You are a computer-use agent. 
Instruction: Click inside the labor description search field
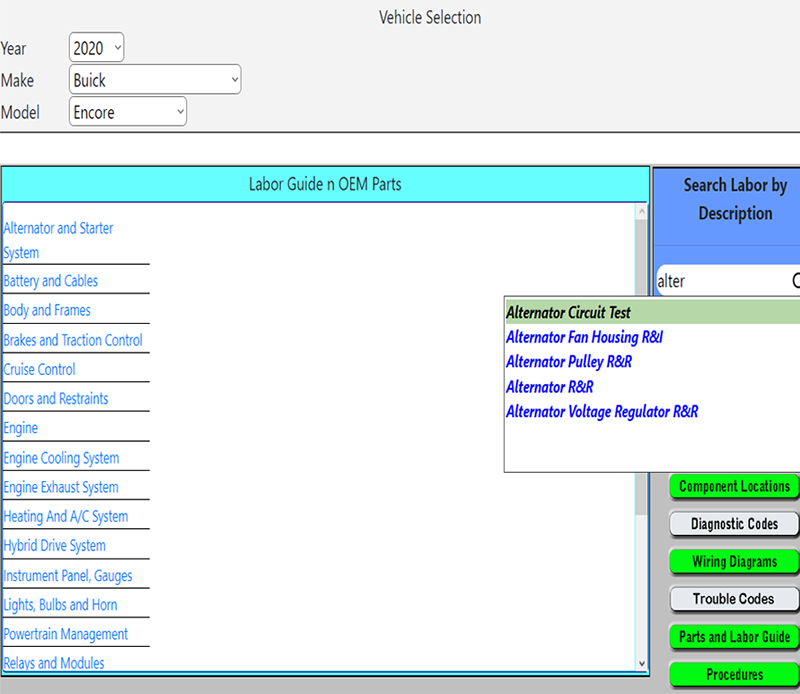coord(710,281)
